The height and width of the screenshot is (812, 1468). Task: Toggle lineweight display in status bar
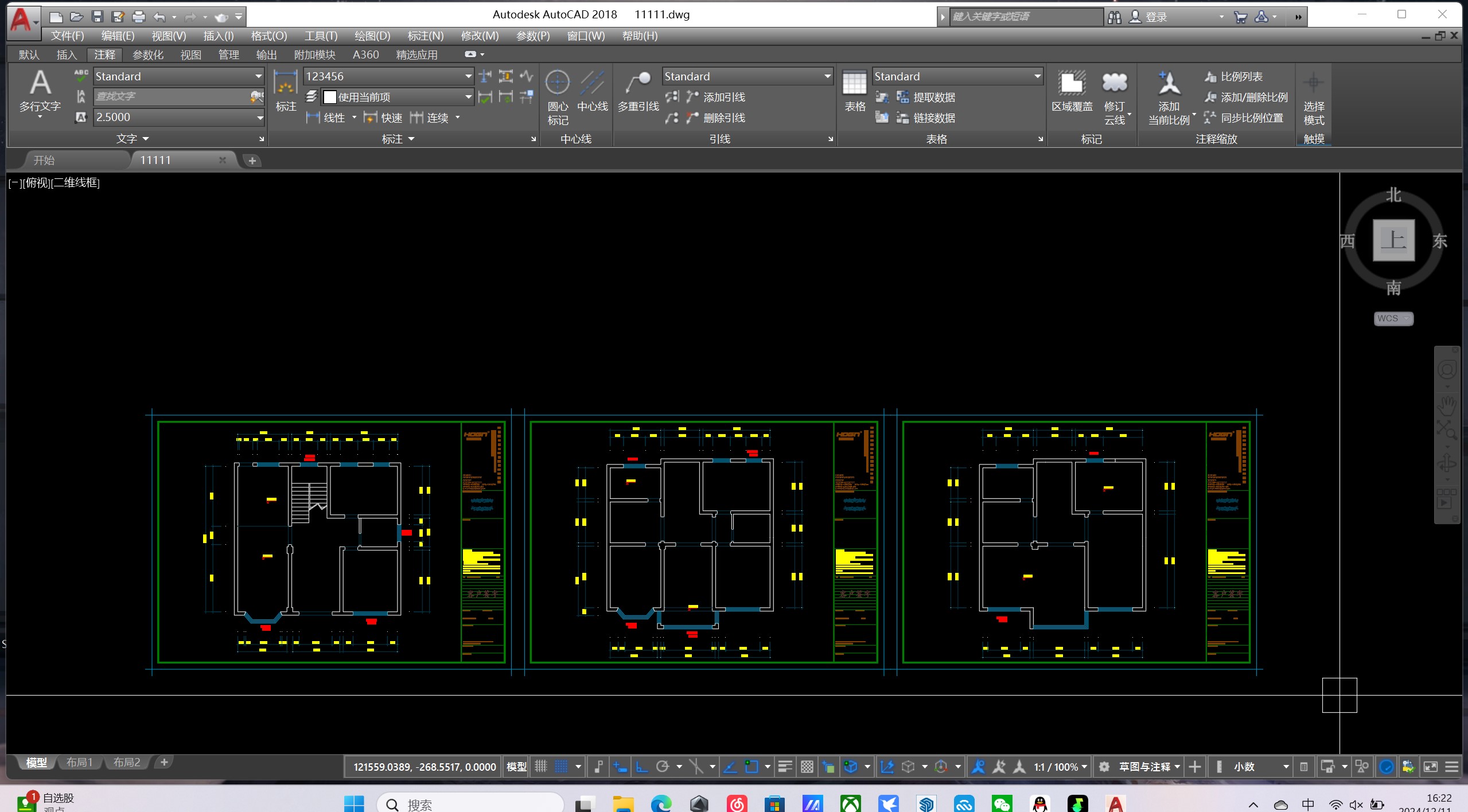pyautogui.click(x=785, y=767)
